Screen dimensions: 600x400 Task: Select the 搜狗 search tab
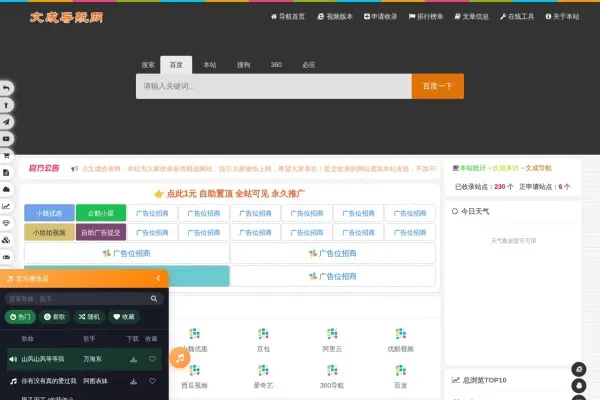click(x=243, y=65)
